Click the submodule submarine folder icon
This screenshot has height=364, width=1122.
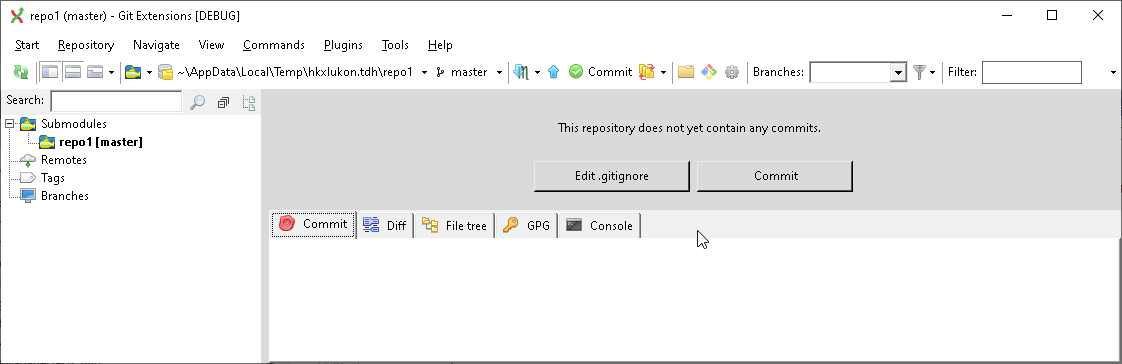(x=133, y=72)
